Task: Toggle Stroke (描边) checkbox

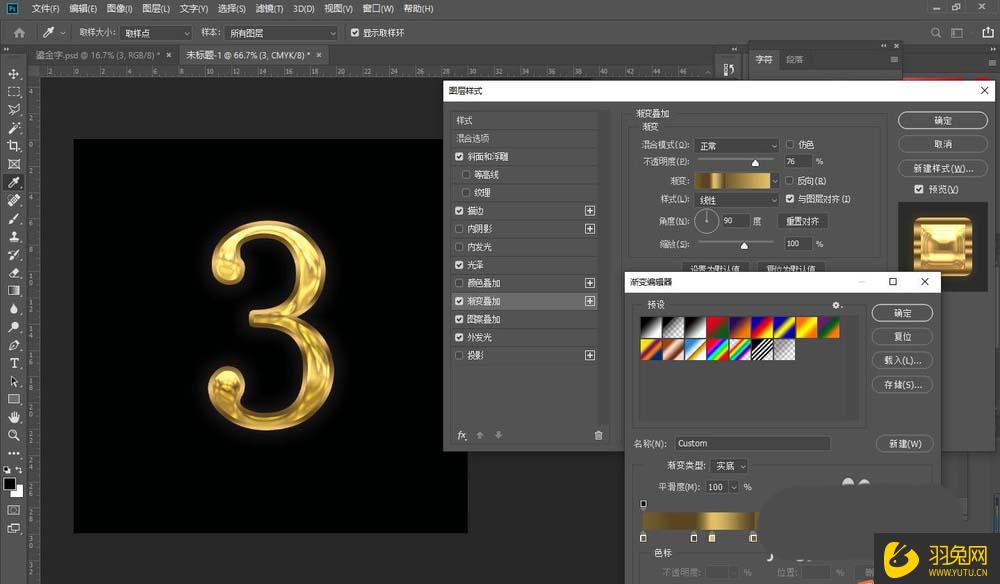Action: pyautogui.click(x=459, y=210)
